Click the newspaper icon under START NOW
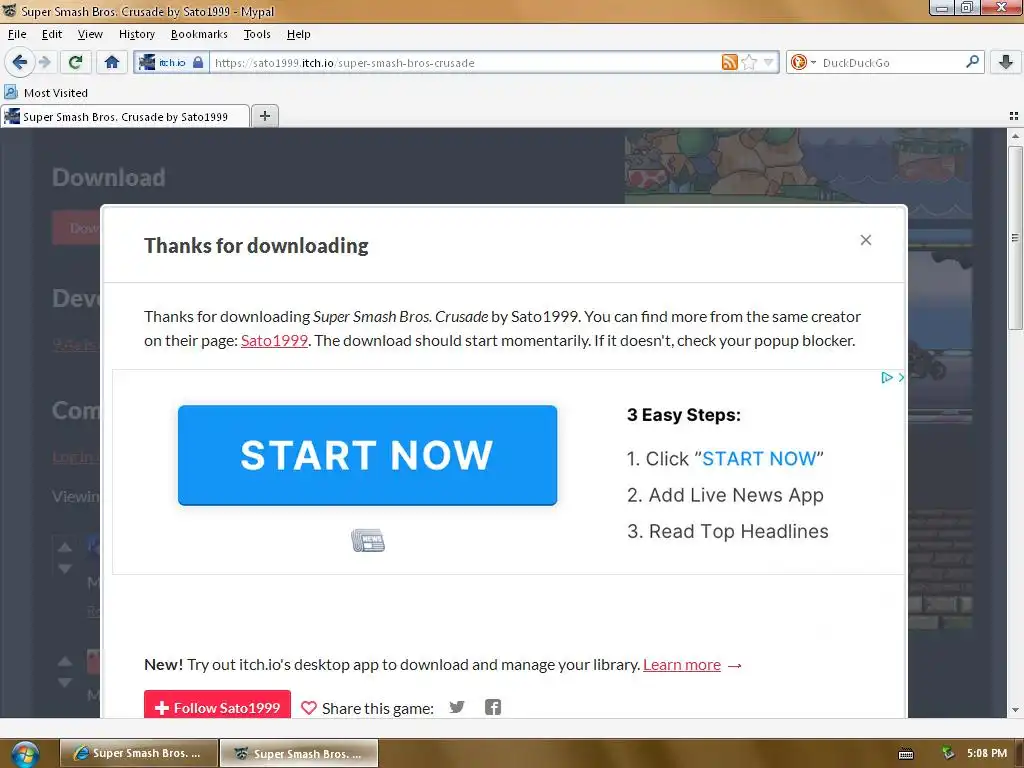Image resolution: width=1024 pixels, height=768 pixels. point(368,540)
